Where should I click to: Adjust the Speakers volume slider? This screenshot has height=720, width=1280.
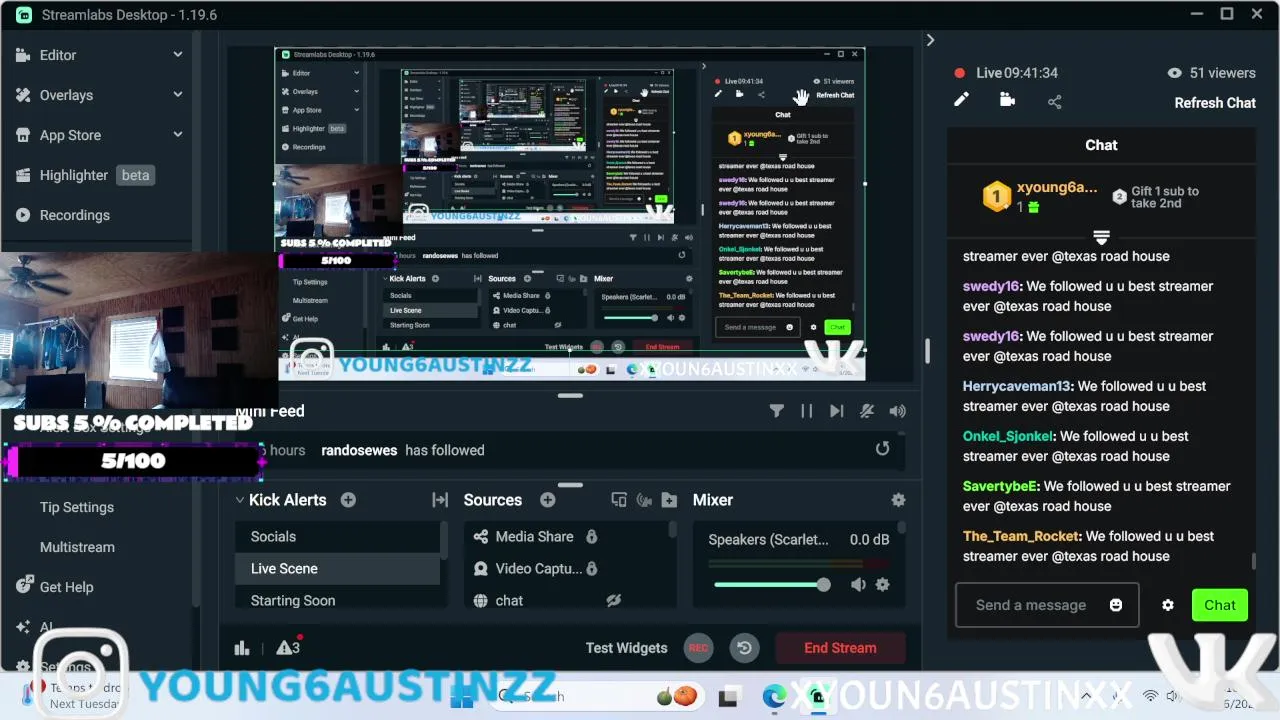(x=772, y=585)
